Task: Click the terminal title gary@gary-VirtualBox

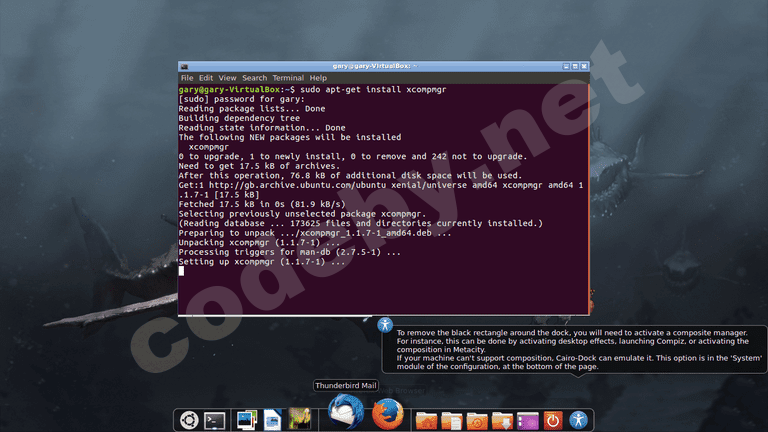Action: pos(375,66)
